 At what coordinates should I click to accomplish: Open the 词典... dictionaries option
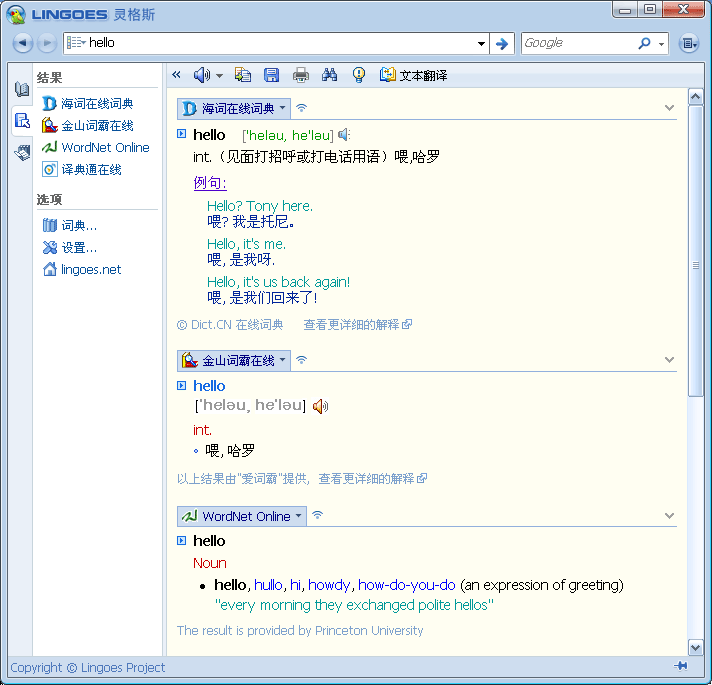(x=70, y=225)
